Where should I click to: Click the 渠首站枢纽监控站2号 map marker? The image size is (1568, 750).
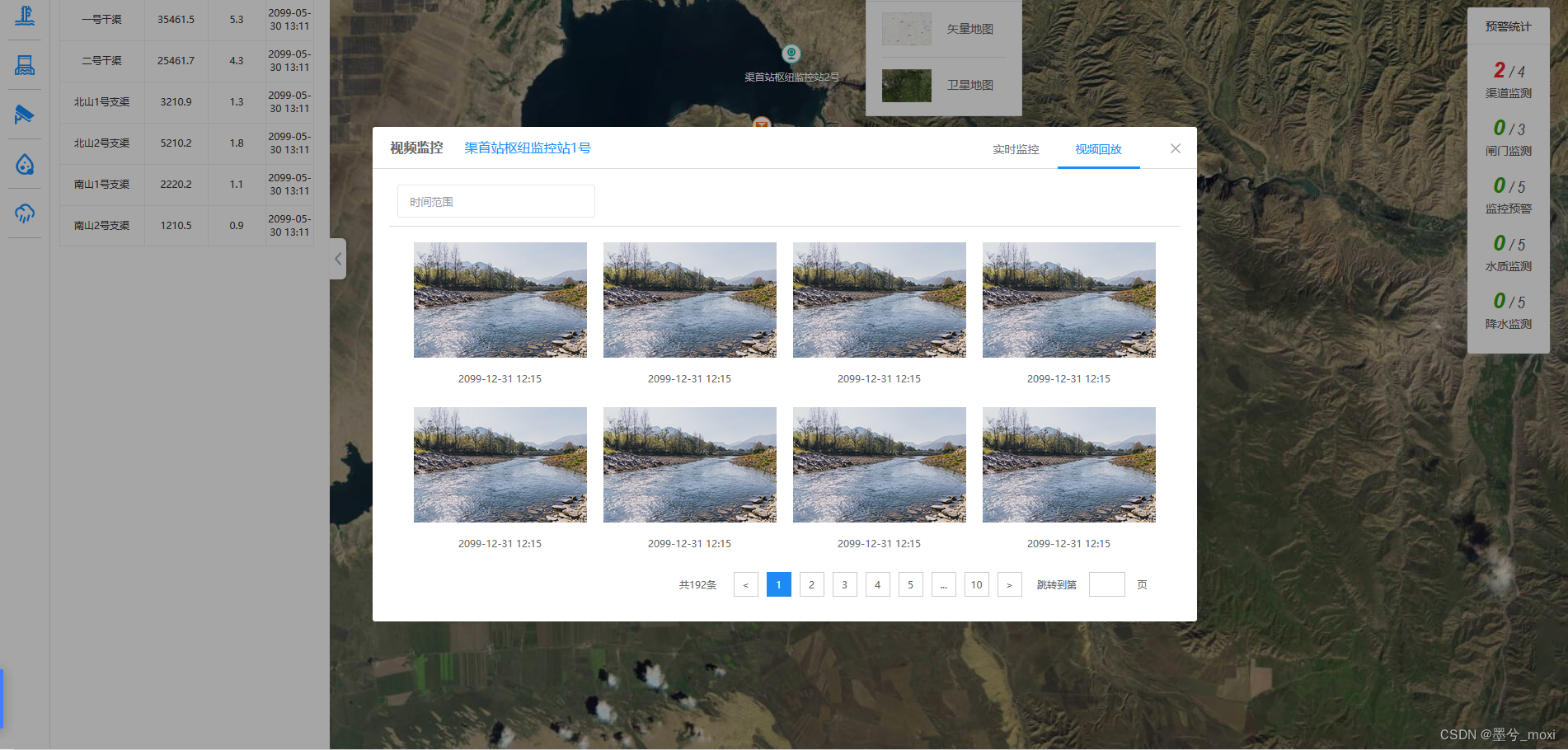pyautogui.click(x=791, y=55)
